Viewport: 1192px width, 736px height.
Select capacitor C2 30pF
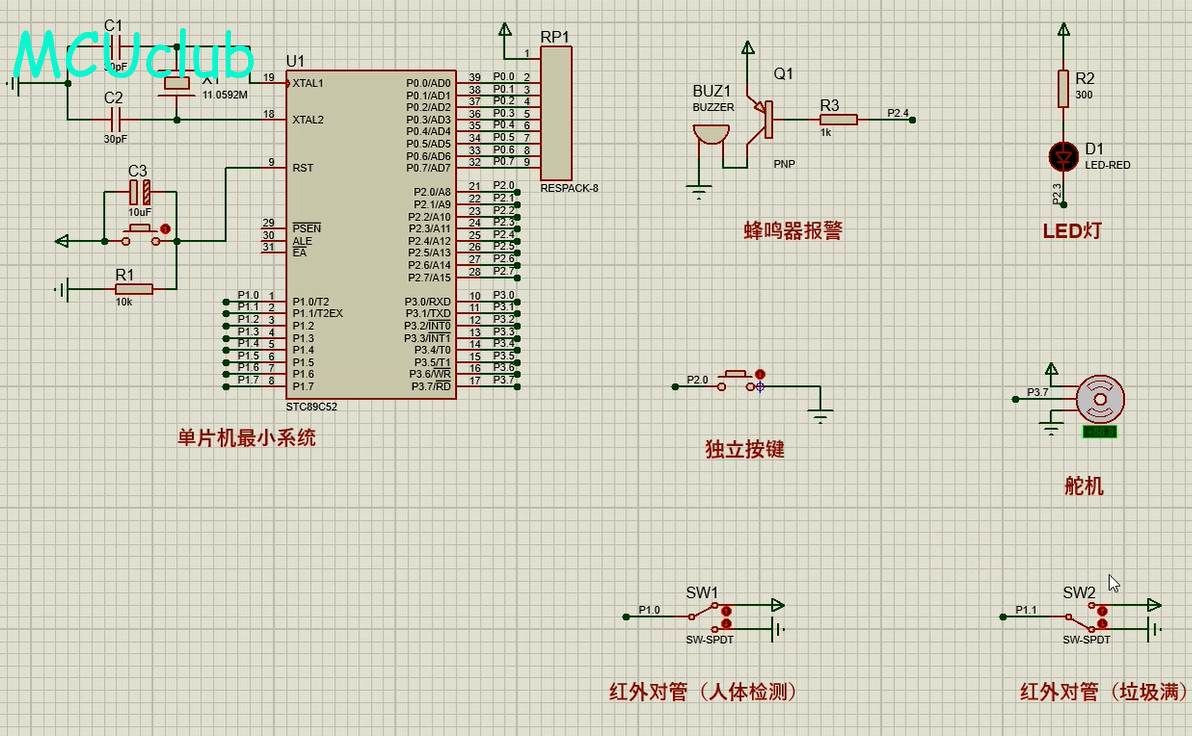117,119
